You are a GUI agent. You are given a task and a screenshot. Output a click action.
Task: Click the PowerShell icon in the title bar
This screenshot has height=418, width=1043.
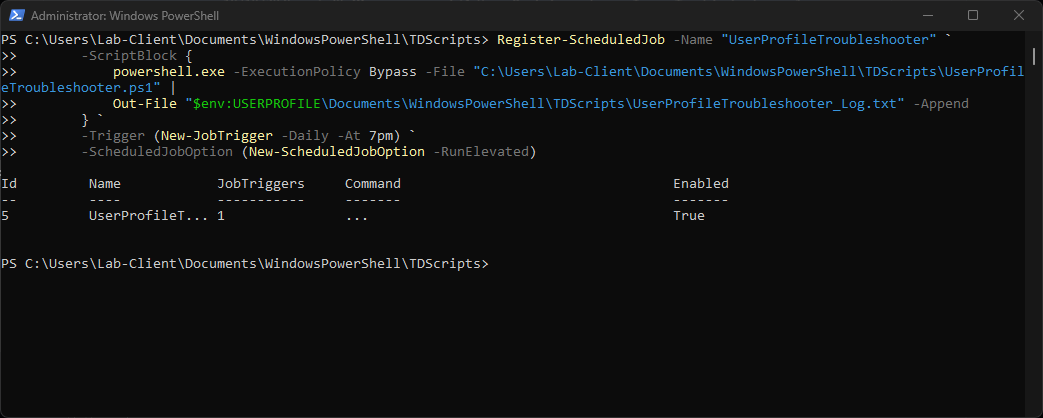[17, 15]
